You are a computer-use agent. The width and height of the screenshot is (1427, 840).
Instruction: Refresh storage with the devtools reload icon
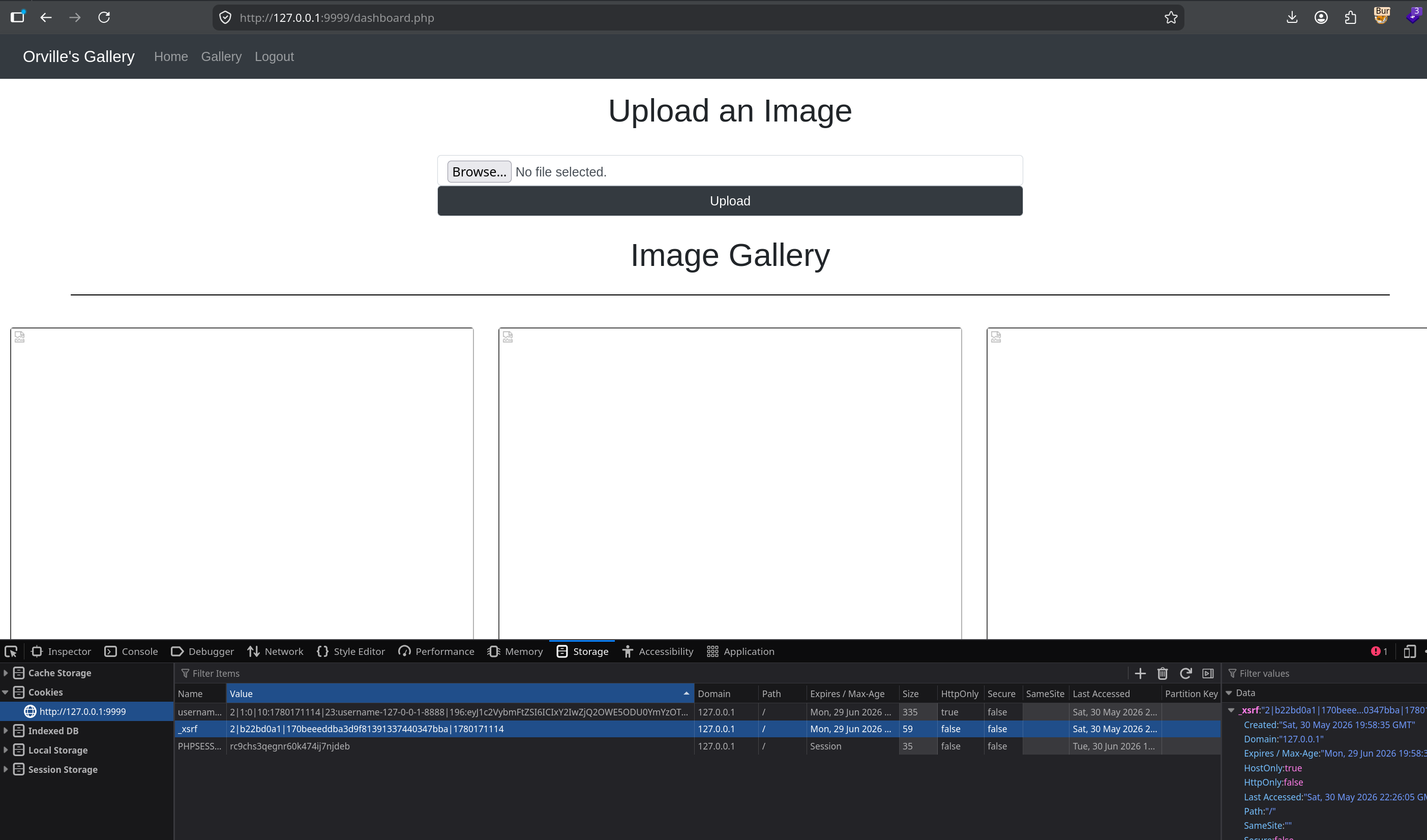pos(1185,673)
